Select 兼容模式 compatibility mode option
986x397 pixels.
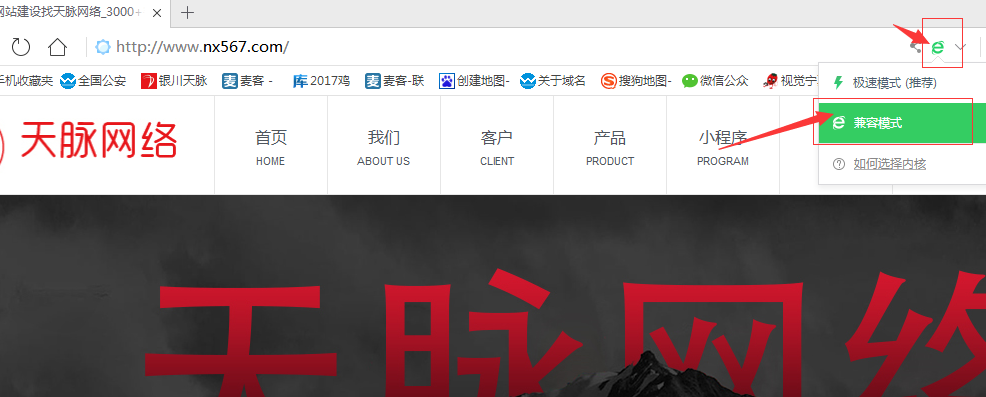[x=894, y=123]
